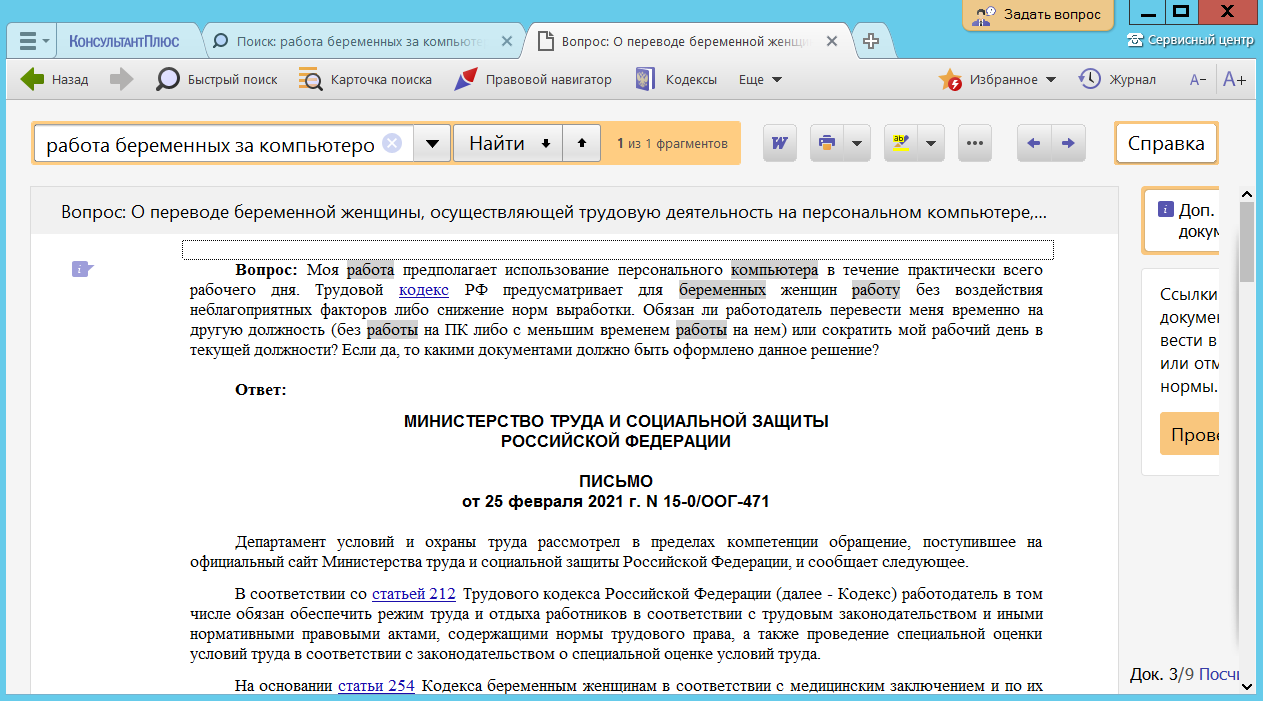The height and width of the screenshot is (701, 1263).
Task: Switch to the Поиск: работа беременных tab
Action: (360, 42)
